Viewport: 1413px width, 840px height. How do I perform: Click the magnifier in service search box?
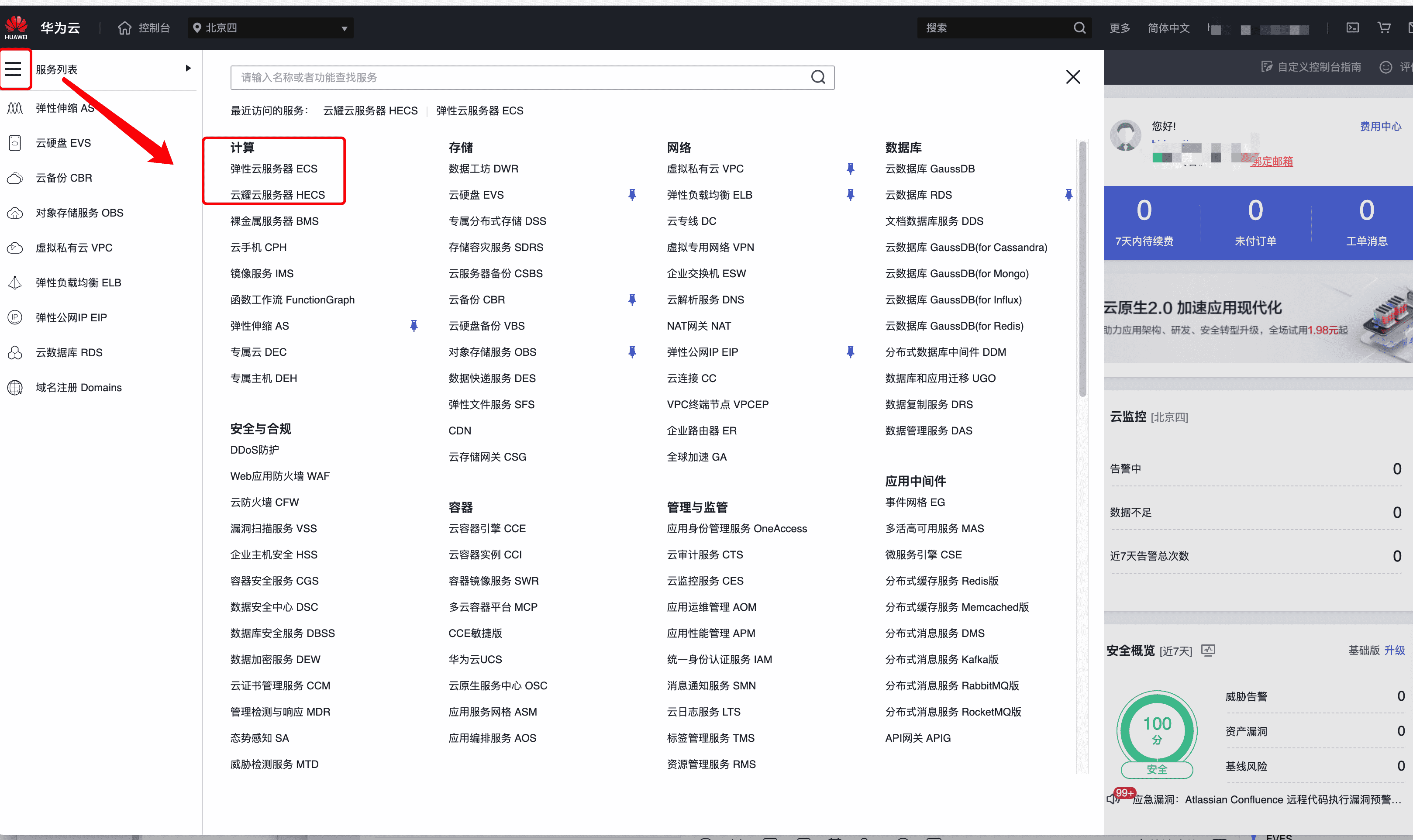[818, 78]
